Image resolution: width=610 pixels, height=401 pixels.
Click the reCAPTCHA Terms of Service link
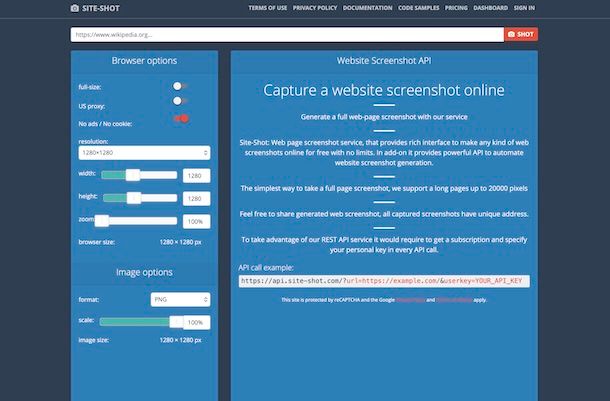(x=454, y=300)
